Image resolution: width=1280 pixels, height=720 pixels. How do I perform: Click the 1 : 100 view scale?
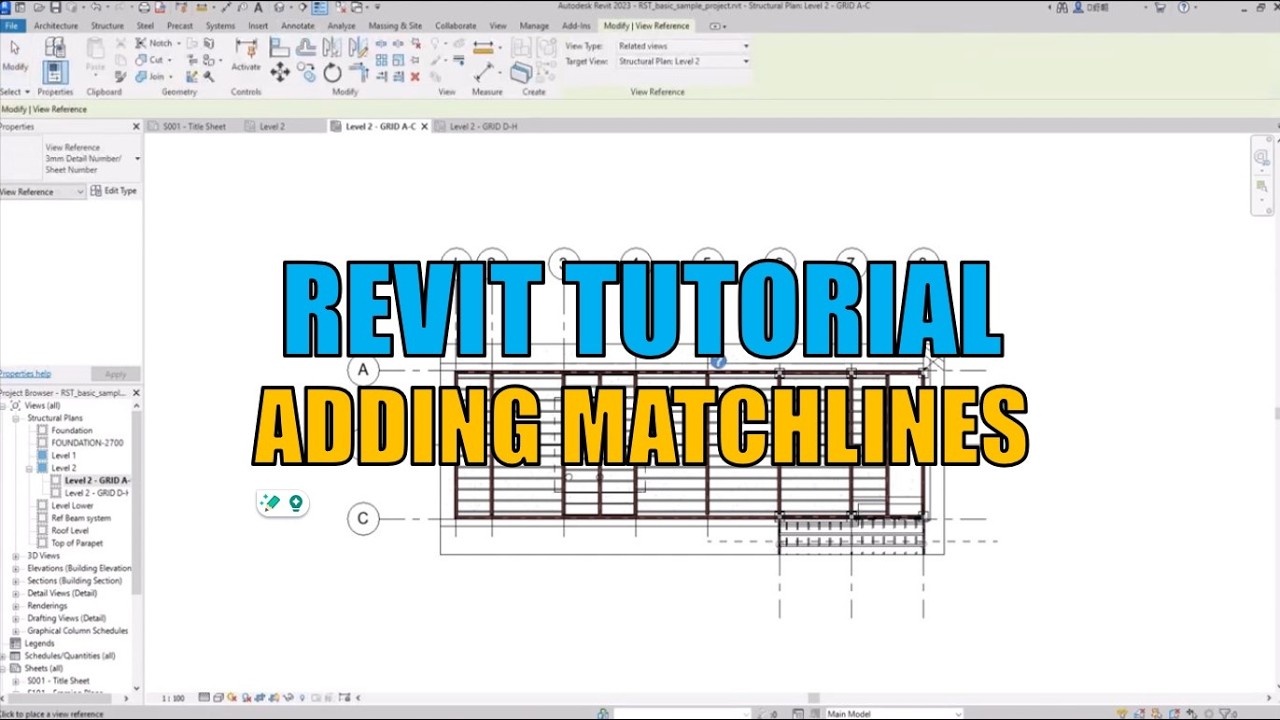click(173, 698)
